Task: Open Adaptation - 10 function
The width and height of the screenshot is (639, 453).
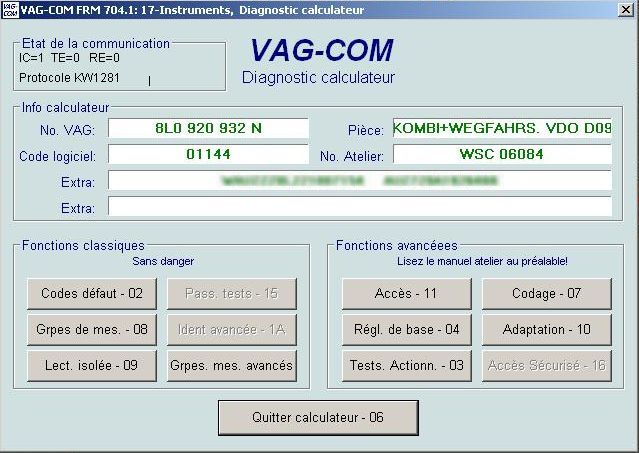Action: pos(547,330)
